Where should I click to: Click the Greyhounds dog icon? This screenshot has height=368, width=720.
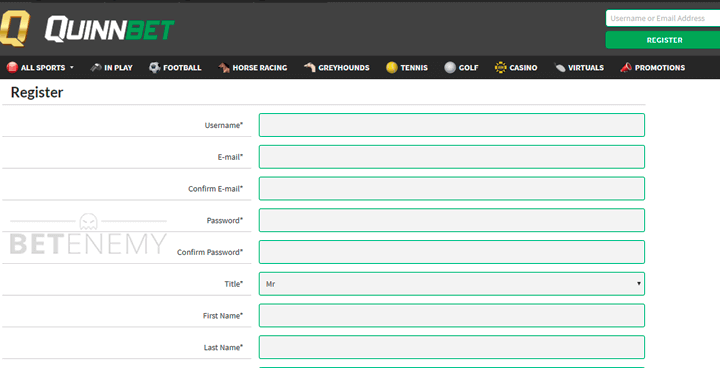coord(309,68)
